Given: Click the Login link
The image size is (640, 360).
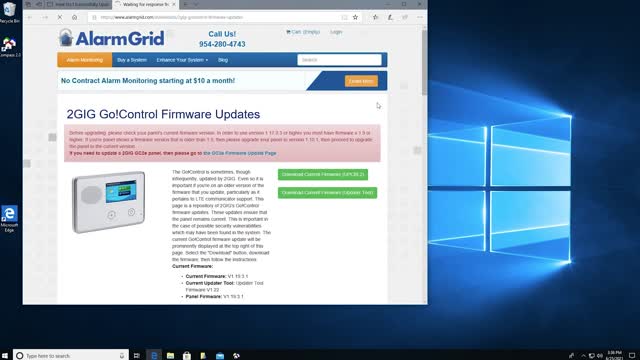Looking at the screenshot, I should [336, 32].
